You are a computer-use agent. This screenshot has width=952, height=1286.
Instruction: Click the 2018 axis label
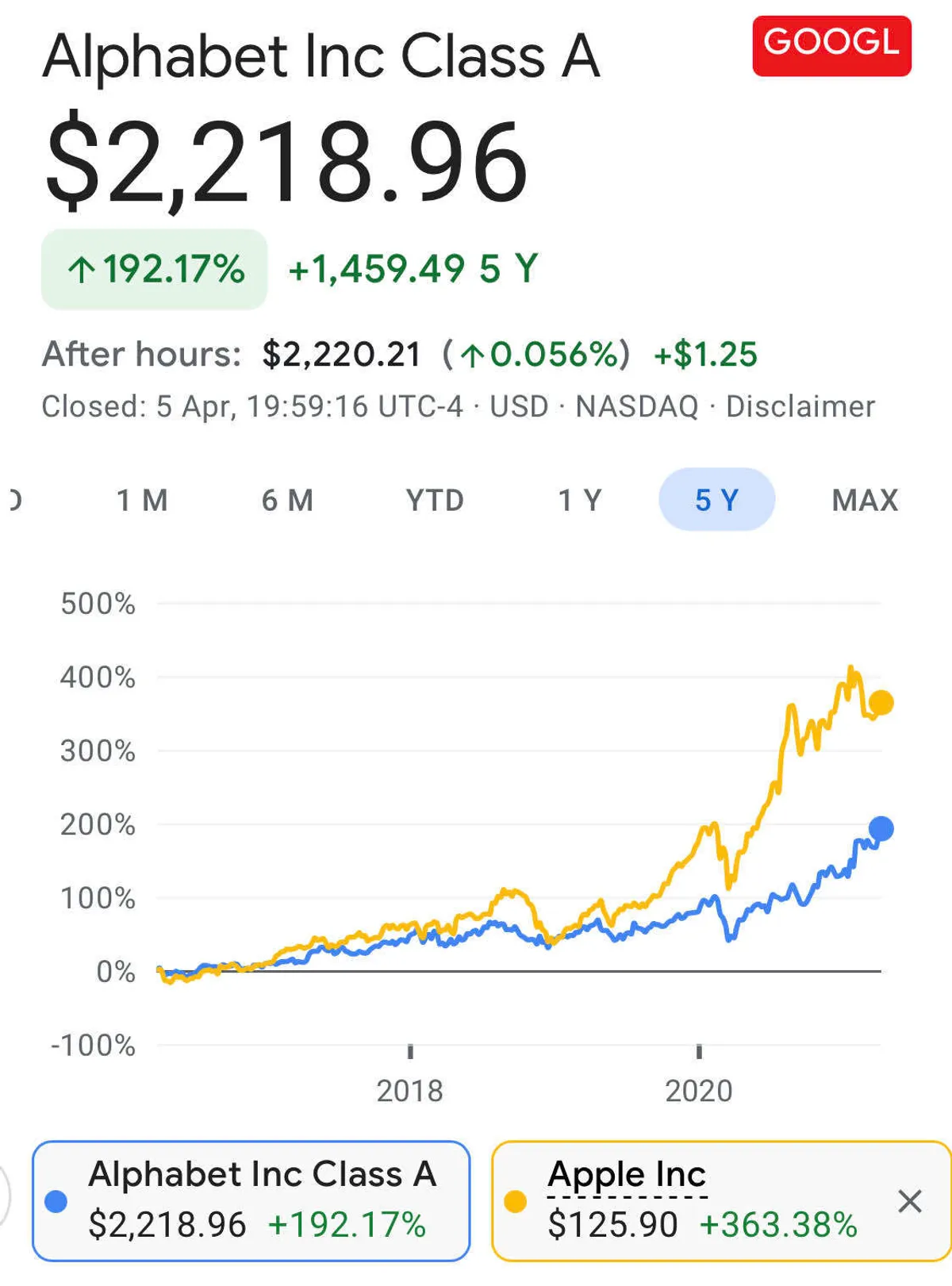click(409, 1091)
